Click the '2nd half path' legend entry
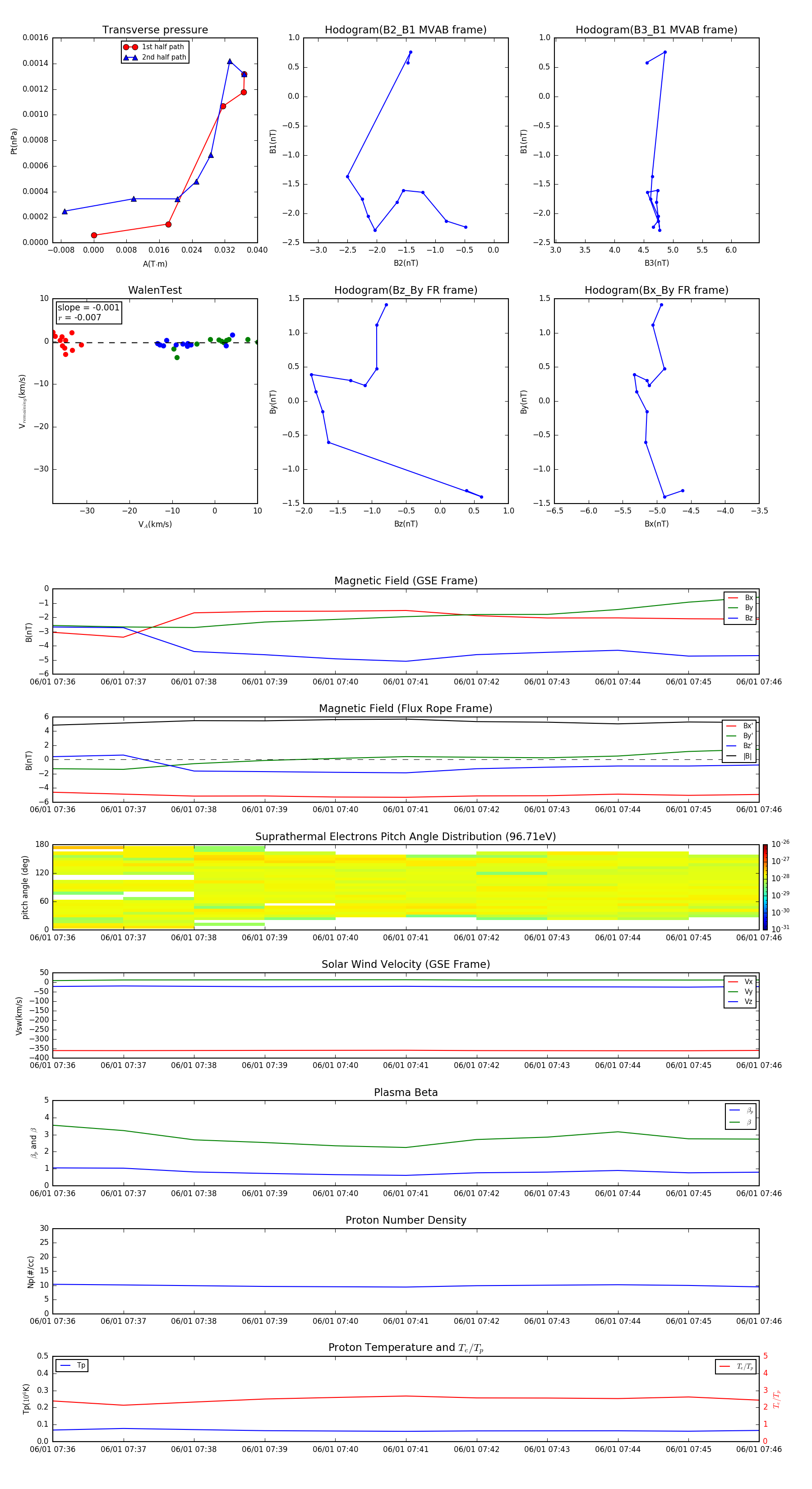This screenshot has width=812, height=1489. click(155, 57)
